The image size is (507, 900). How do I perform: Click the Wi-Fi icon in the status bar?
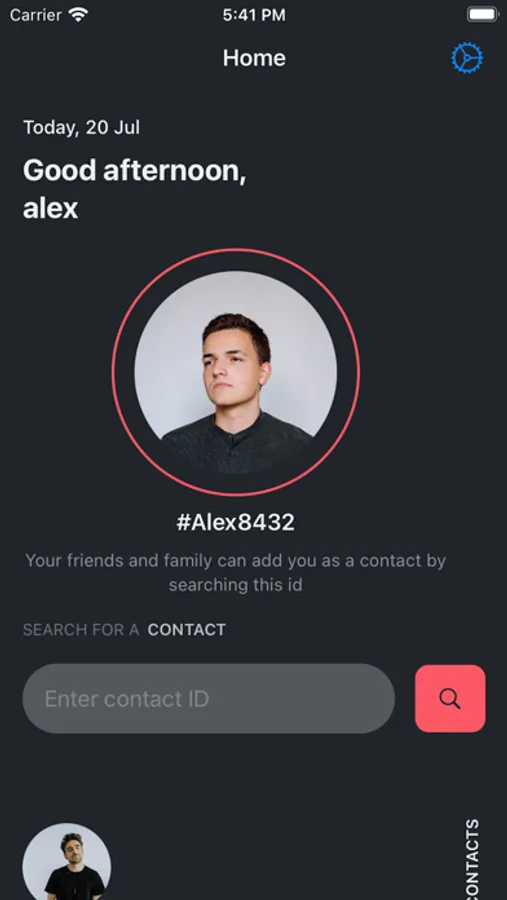pyautogui.click(x=78, y=15)
